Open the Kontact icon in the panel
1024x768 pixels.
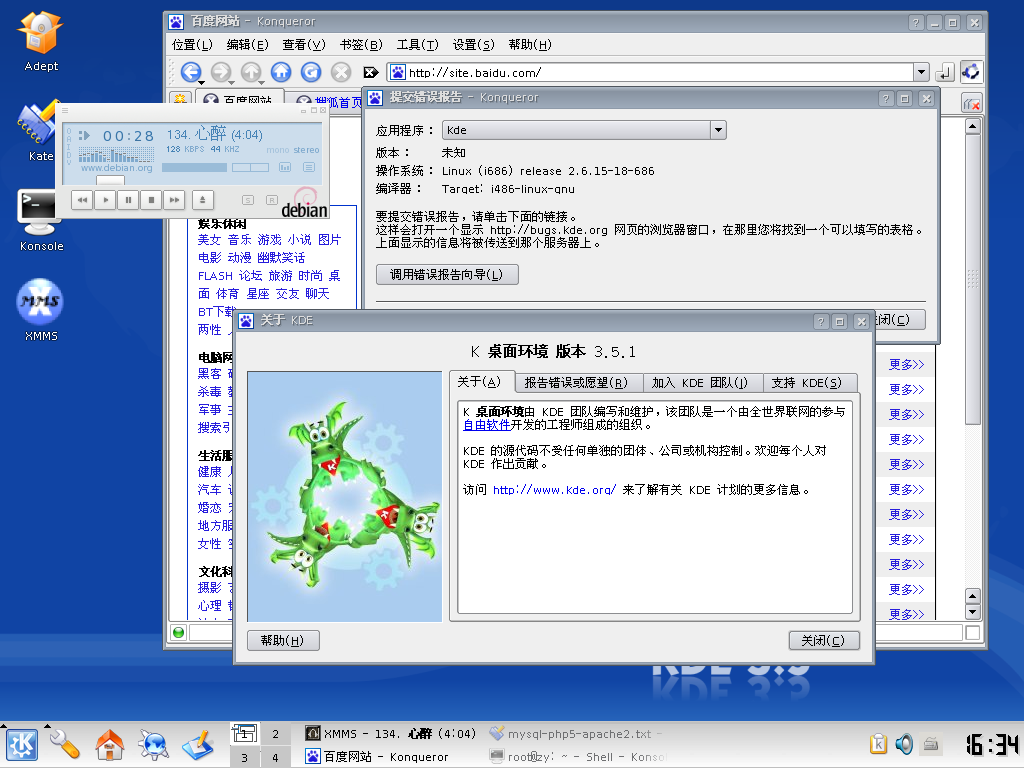[x=198, y=744]
